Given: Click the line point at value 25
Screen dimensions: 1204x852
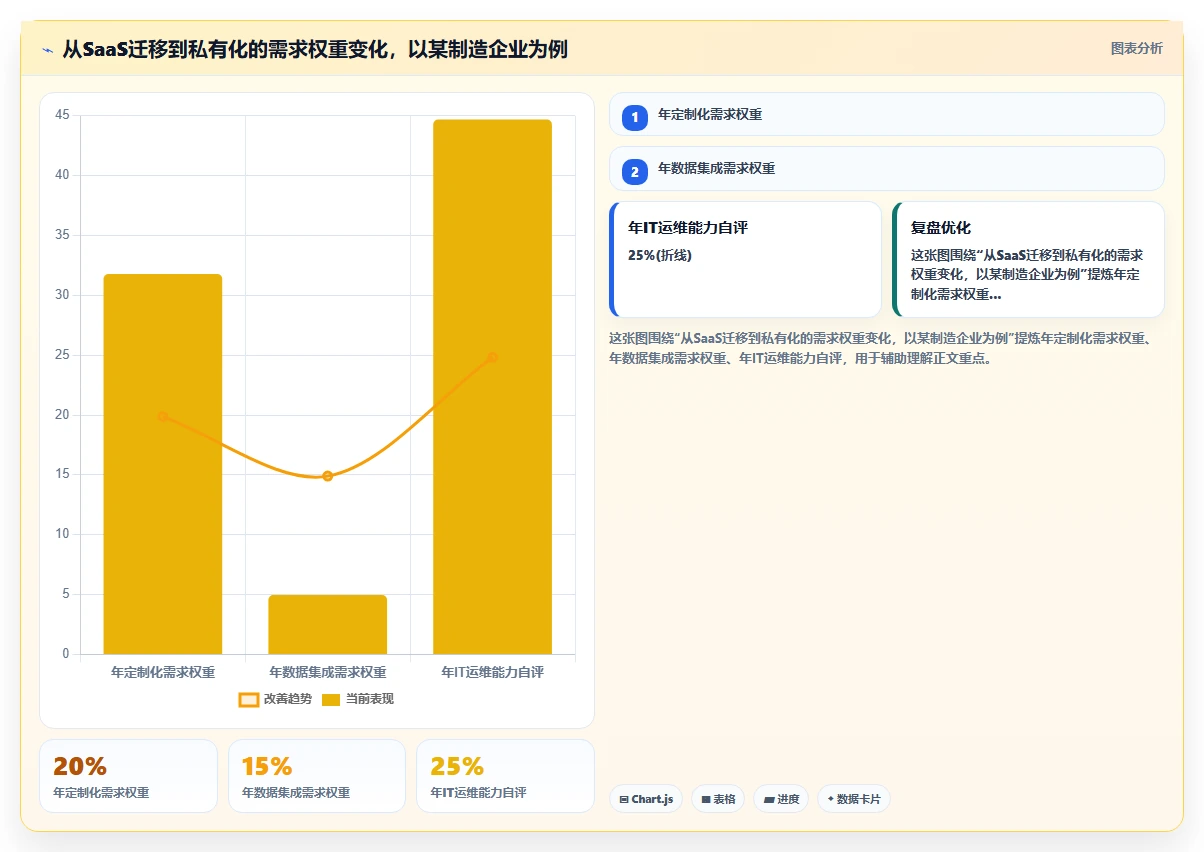Looking at the screenshot, I should (x=492, y=357).
